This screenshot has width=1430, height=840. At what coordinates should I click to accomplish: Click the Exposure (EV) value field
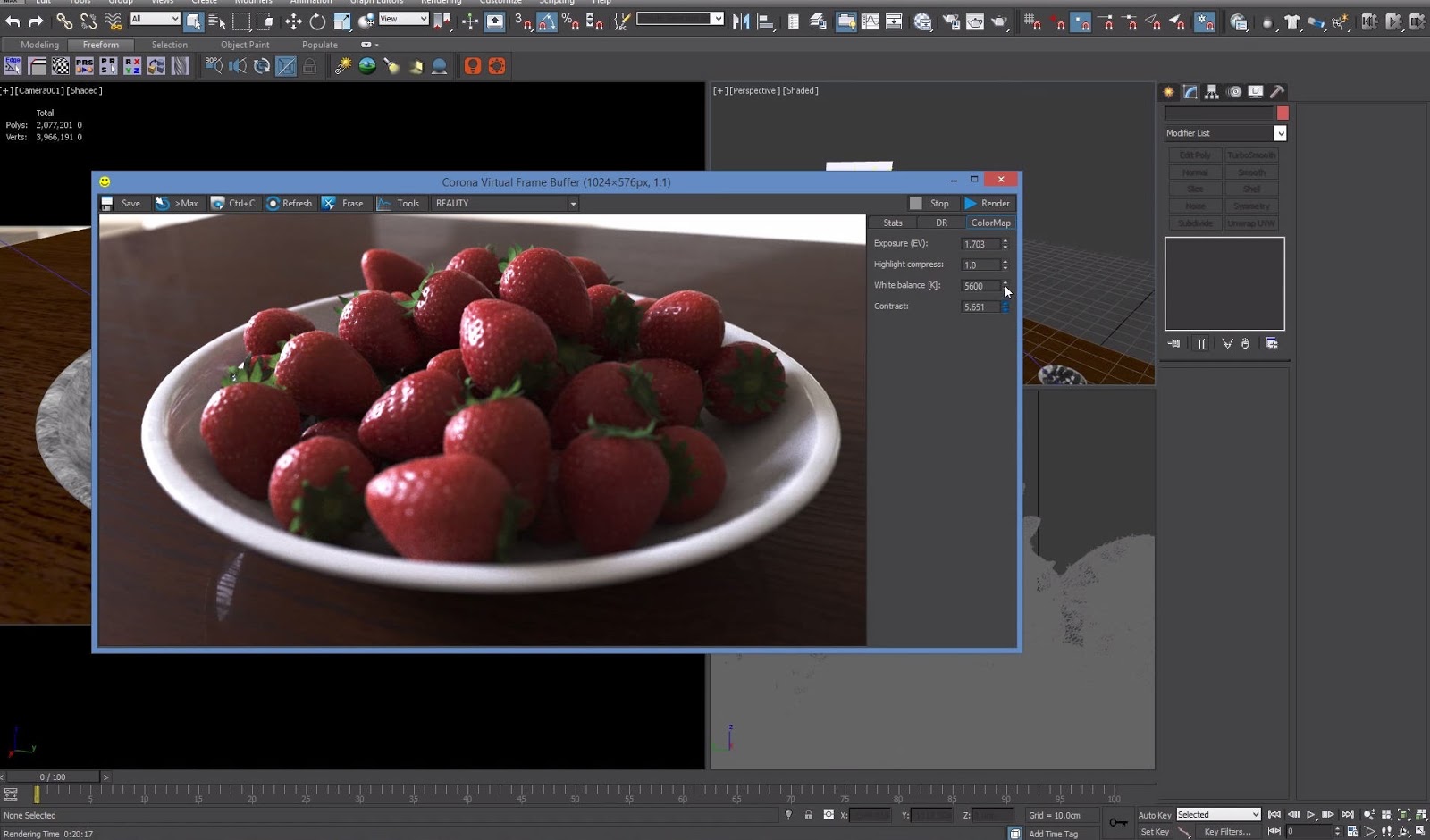pyautogui.click(x=980, y=244)
